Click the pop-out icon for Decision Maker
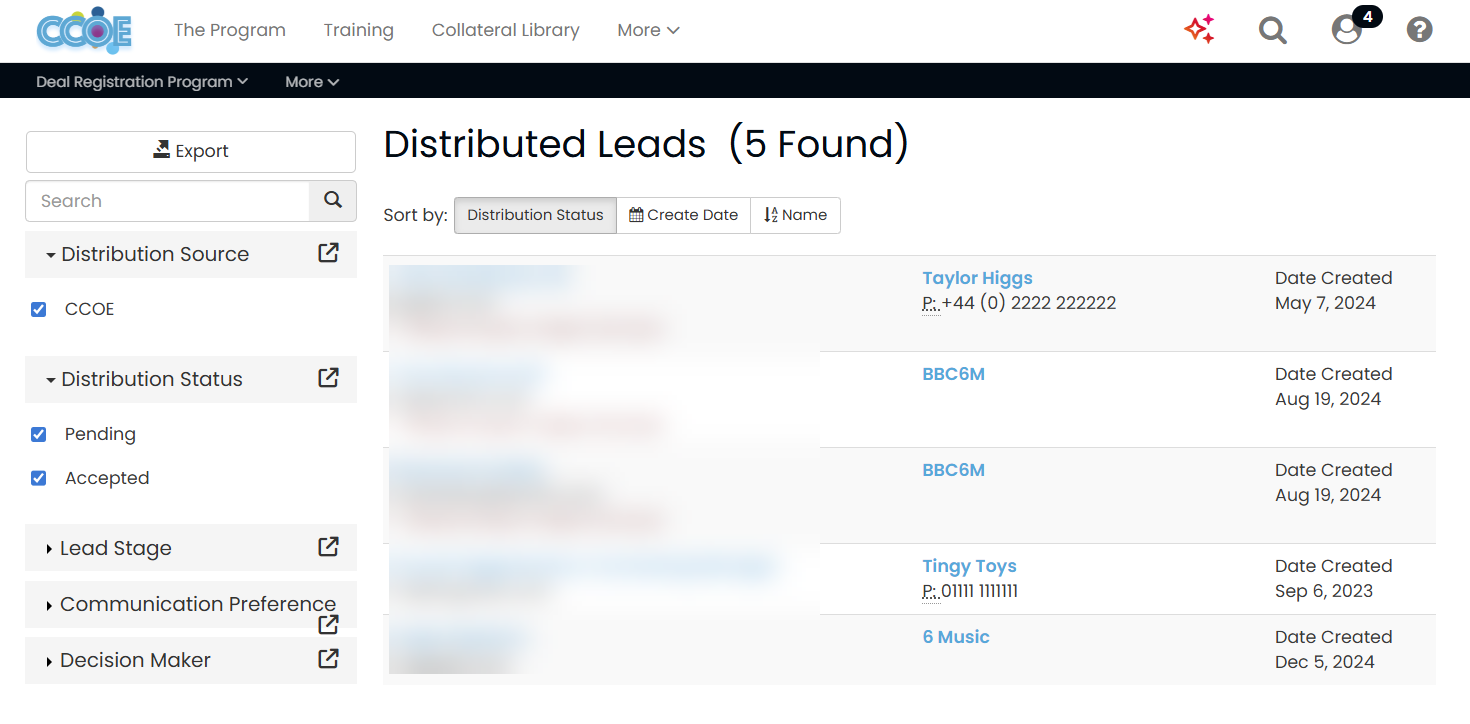Viewport: 1470px width, 724px height. 328,659
